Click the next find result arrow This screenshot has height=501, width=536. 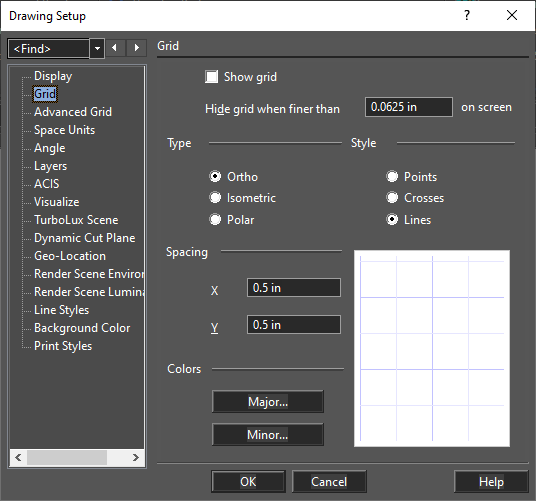point(137,48)
